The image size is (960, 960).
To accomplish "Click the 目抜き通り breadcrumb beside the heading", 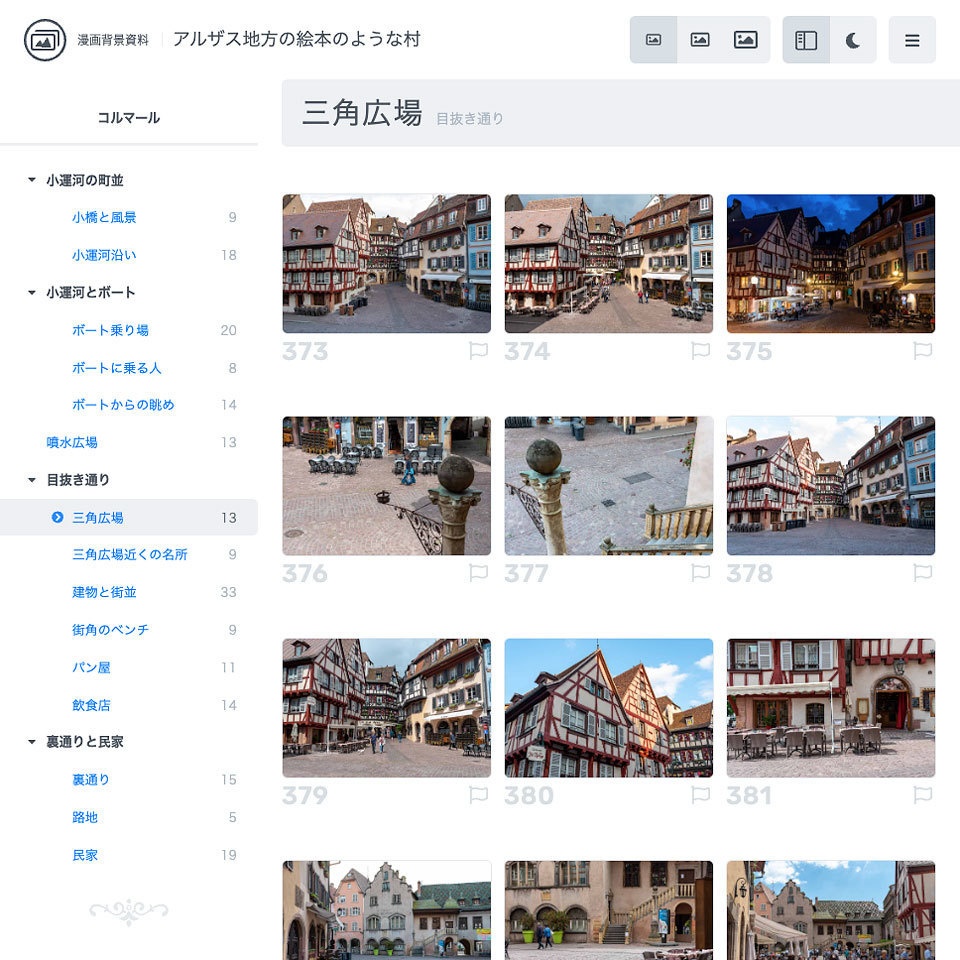I will pos(470,119).
